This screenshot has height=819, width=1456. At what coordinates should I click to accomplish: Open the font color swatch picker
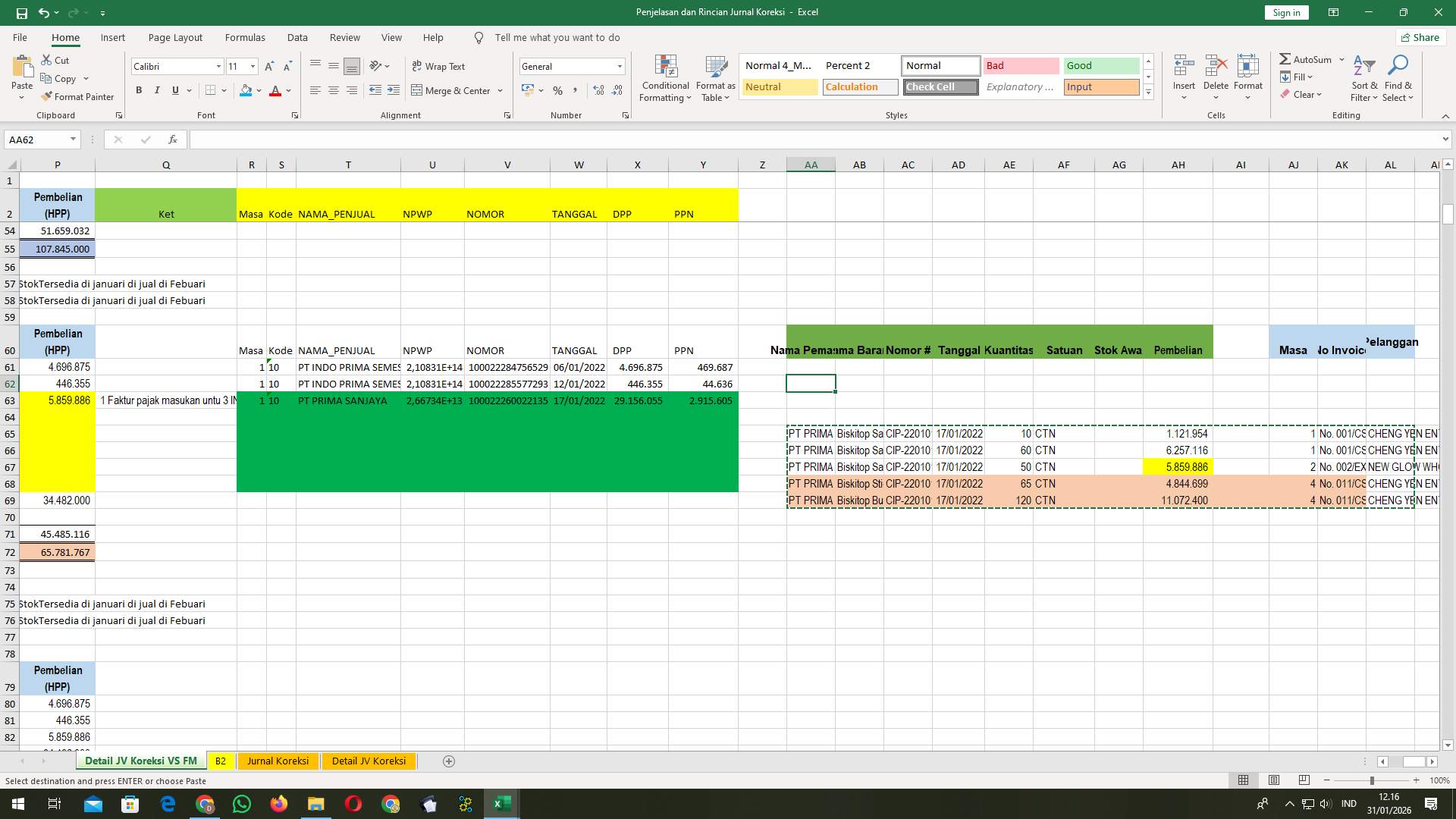click(287, 90)
